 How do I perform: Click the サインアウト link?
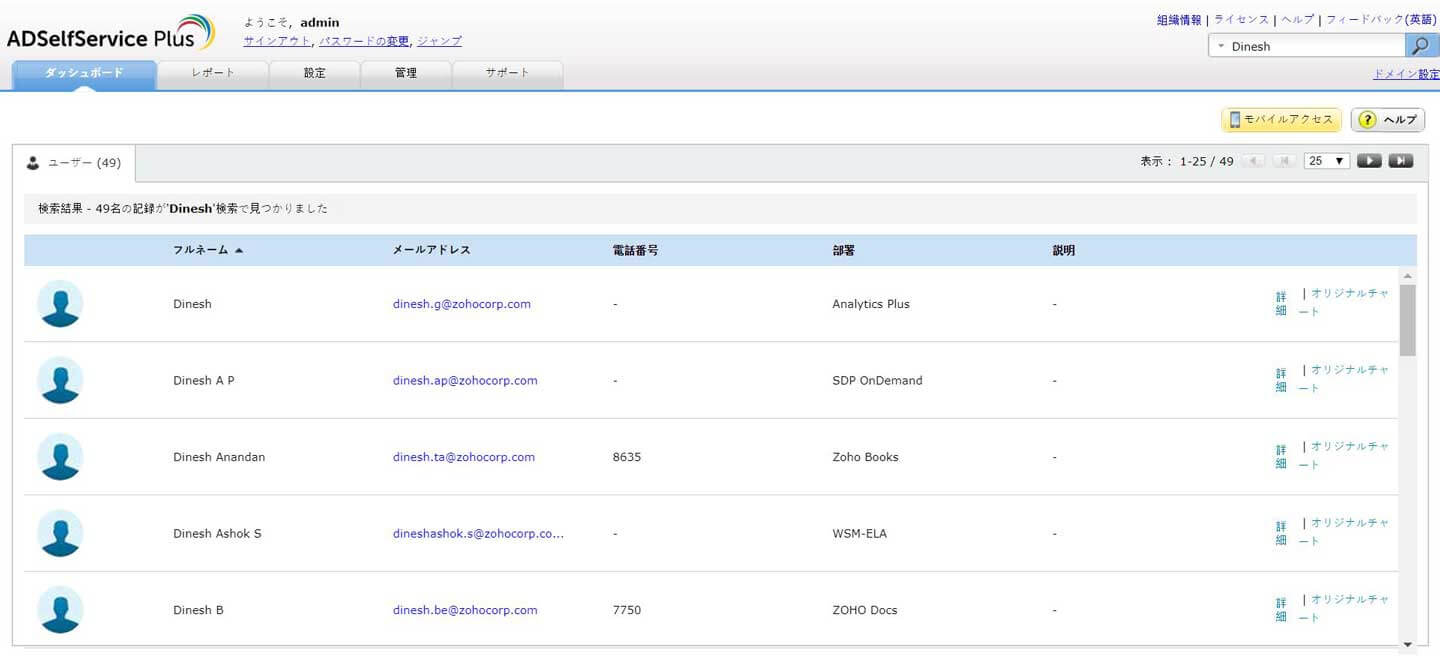(x=277, y=41)
